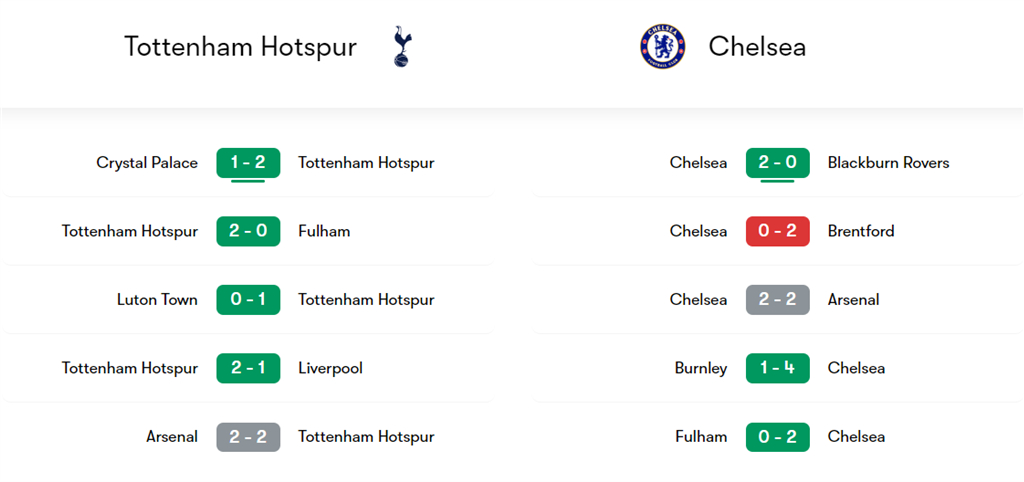View the Burnley 1-4 Chelsea score
This screenshot has height=482, width=1024.
(x=777, y=368)
